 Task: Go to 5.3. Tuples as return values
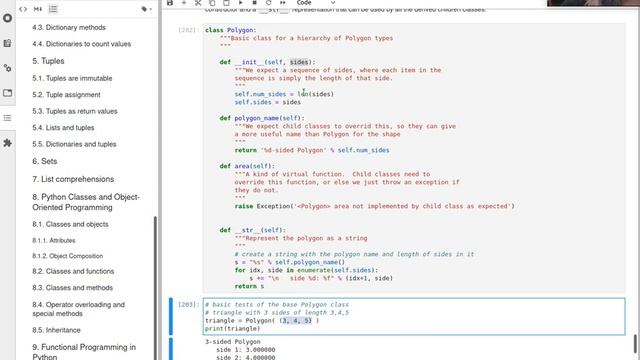75,111
